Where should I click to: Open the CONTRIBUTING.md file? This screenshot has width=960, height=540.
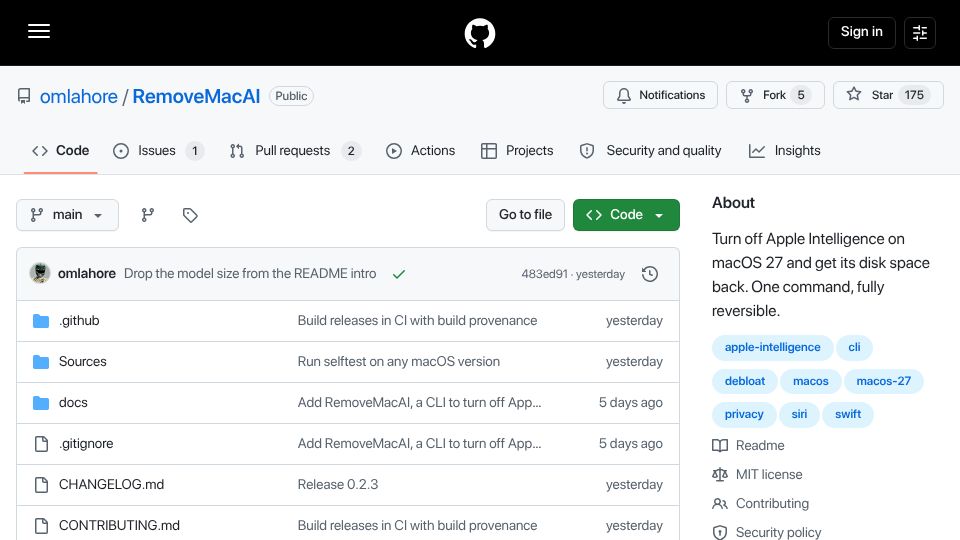pos(119,526)
